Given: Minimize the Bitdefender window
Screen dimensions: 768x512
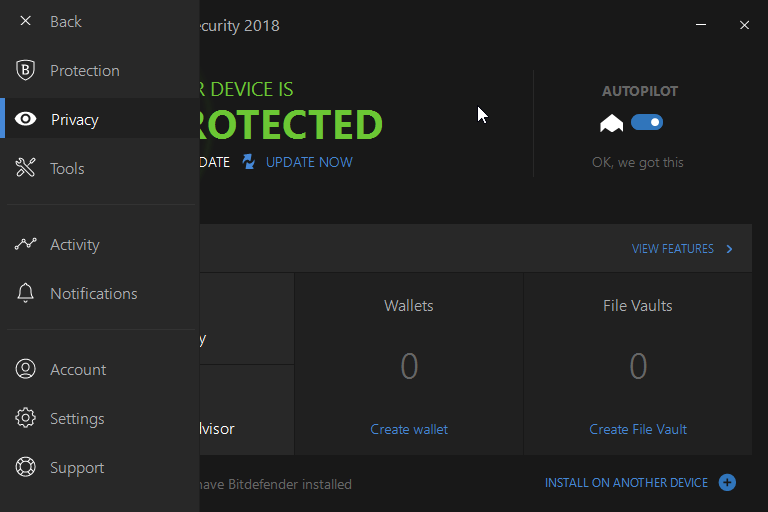Looking at the screenshot, I should point(701,24).
